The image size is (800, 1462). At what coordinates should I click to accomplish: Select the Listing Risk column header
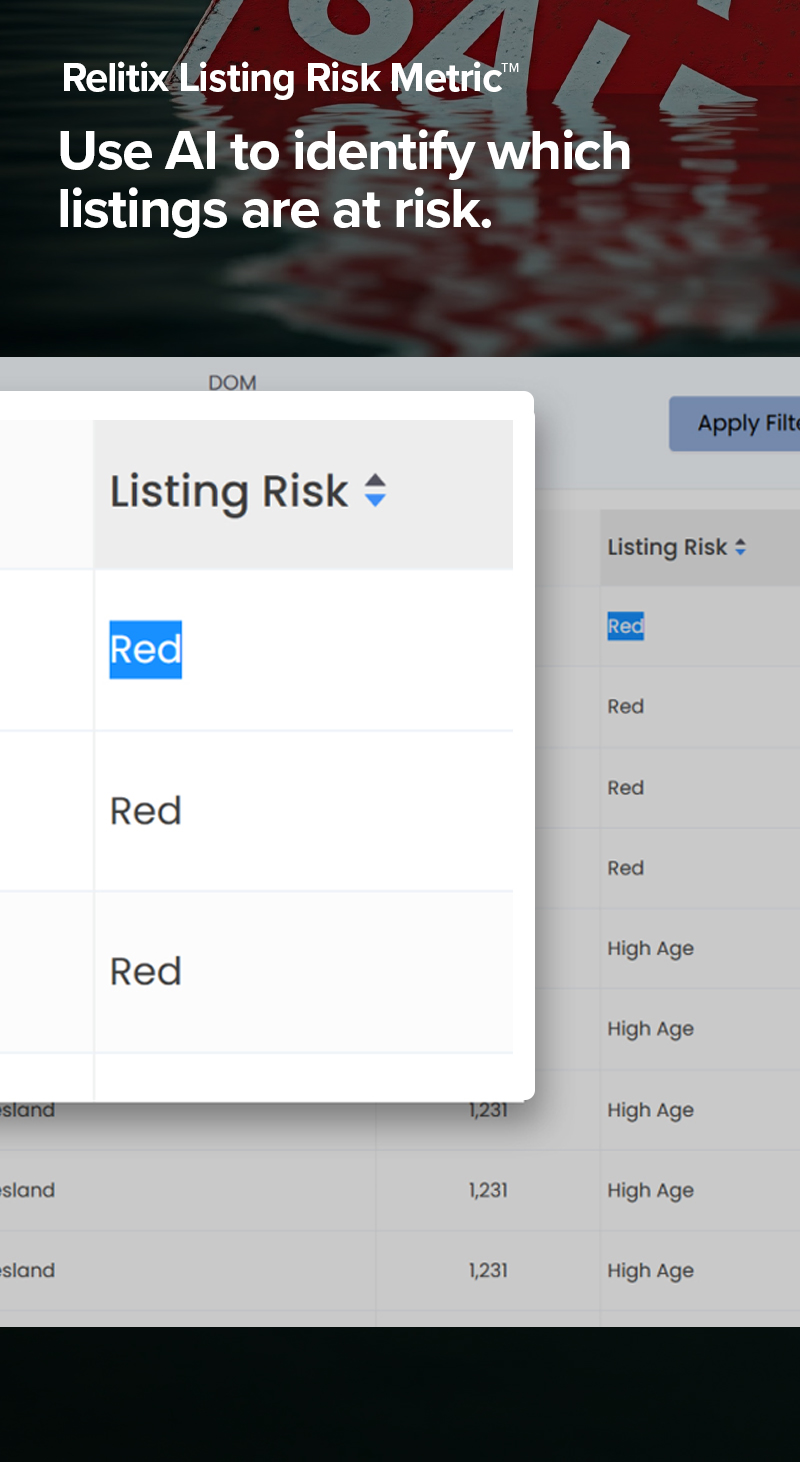[230, 491]
